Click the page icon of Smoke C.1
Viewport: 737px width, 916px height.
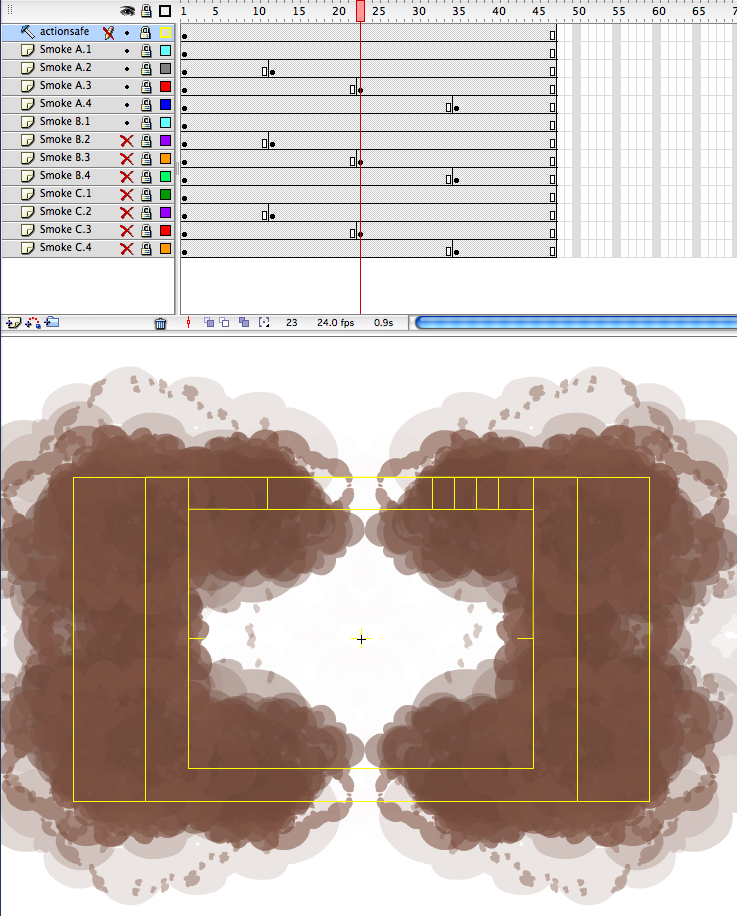click(27, 195)
